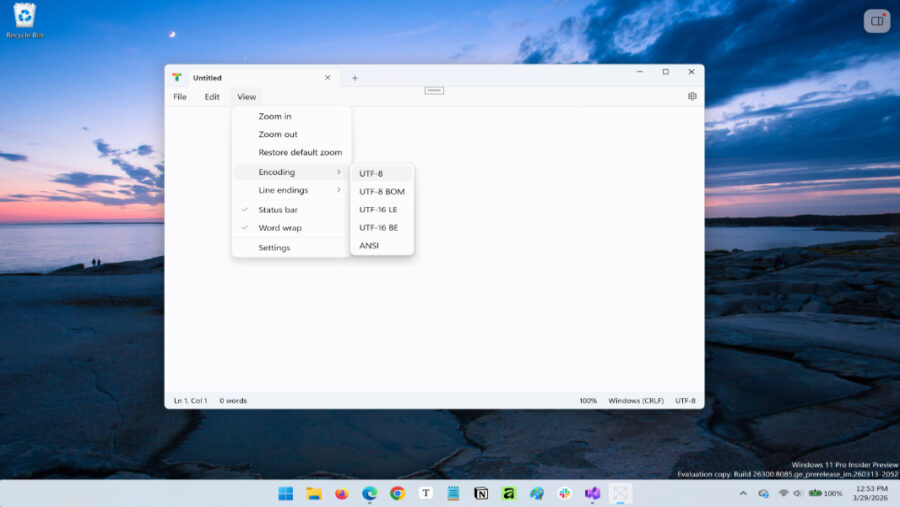Select UTF-8 encoding option
900x507 pixels.
[371, 173]
